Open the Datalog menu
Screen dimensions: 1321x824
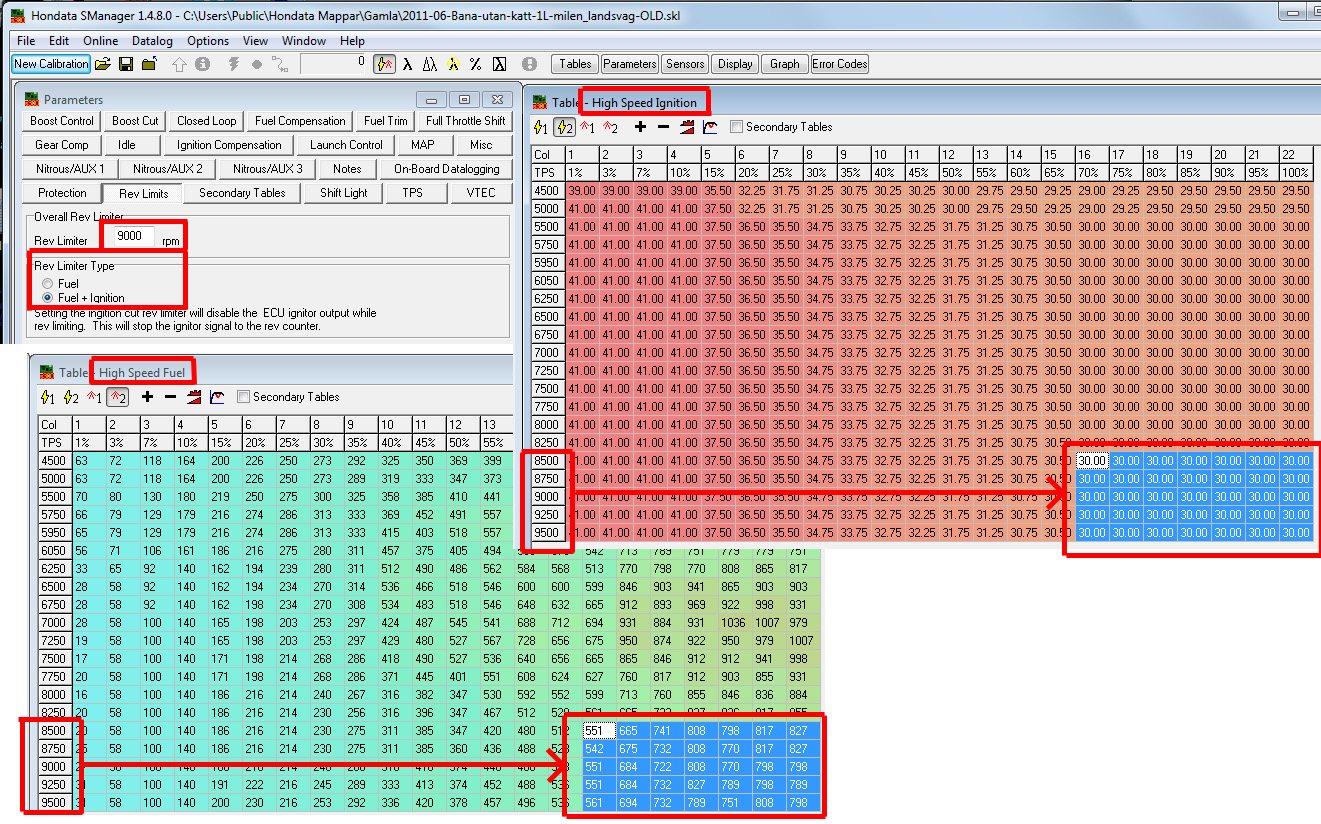pyautogui.click(x=152, y=41)
